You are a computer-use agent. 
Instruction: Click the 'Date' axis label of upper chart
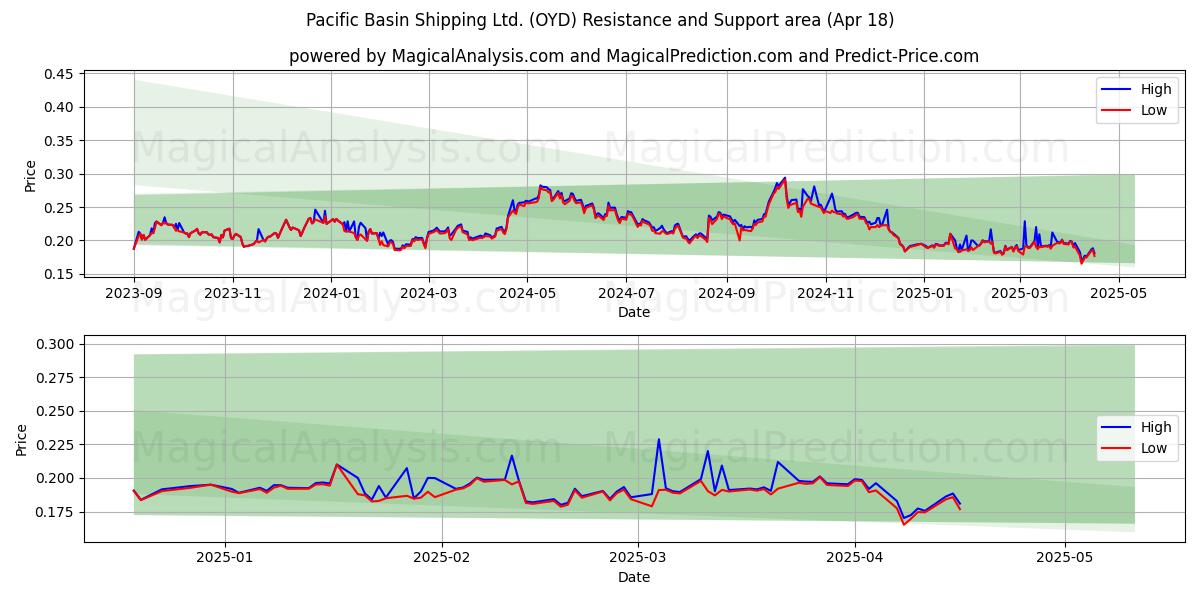tap(634, 312)
